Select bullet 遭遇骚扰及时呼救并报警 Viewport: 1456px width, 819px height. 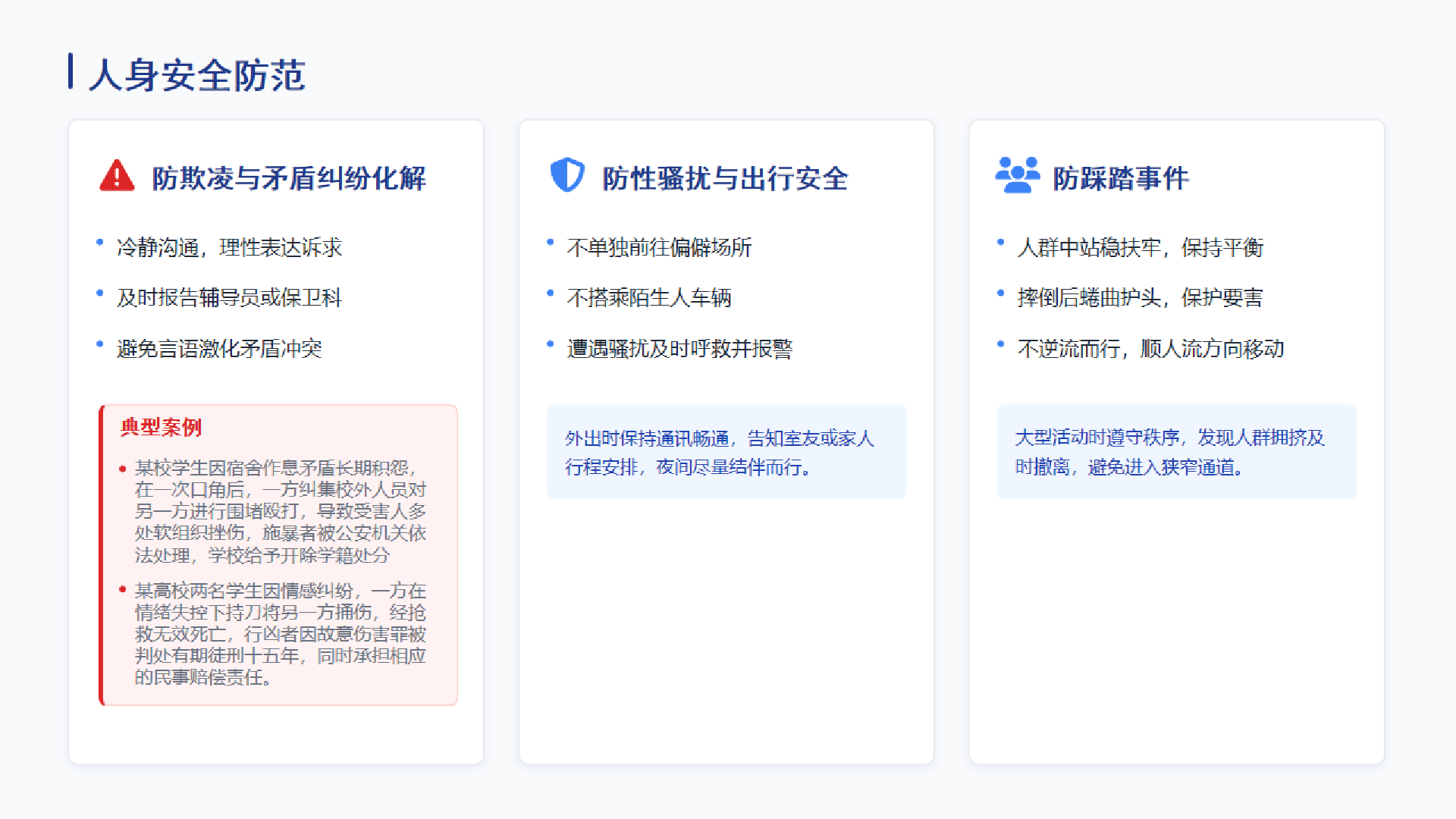[679, 348]
